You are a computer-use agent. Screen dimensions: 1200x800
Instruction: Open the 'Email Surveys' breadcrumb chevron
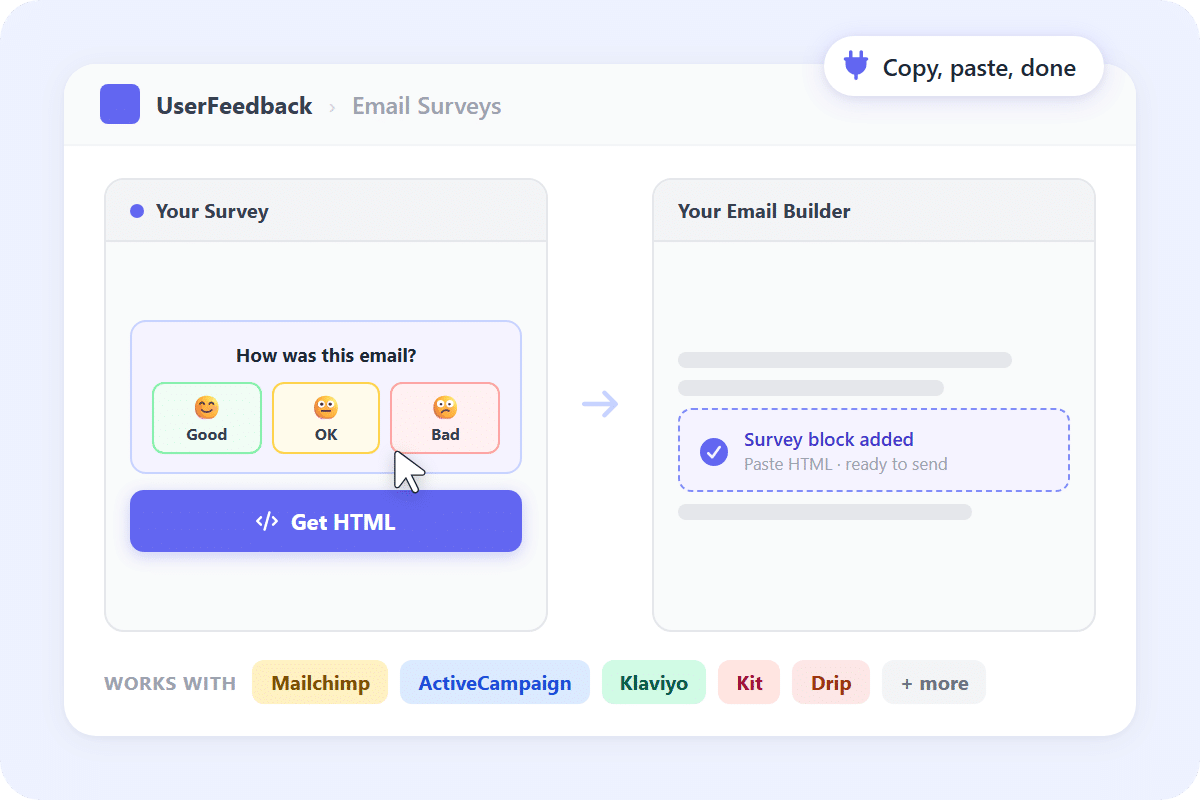pyautogui.click(x=334, y=105)
